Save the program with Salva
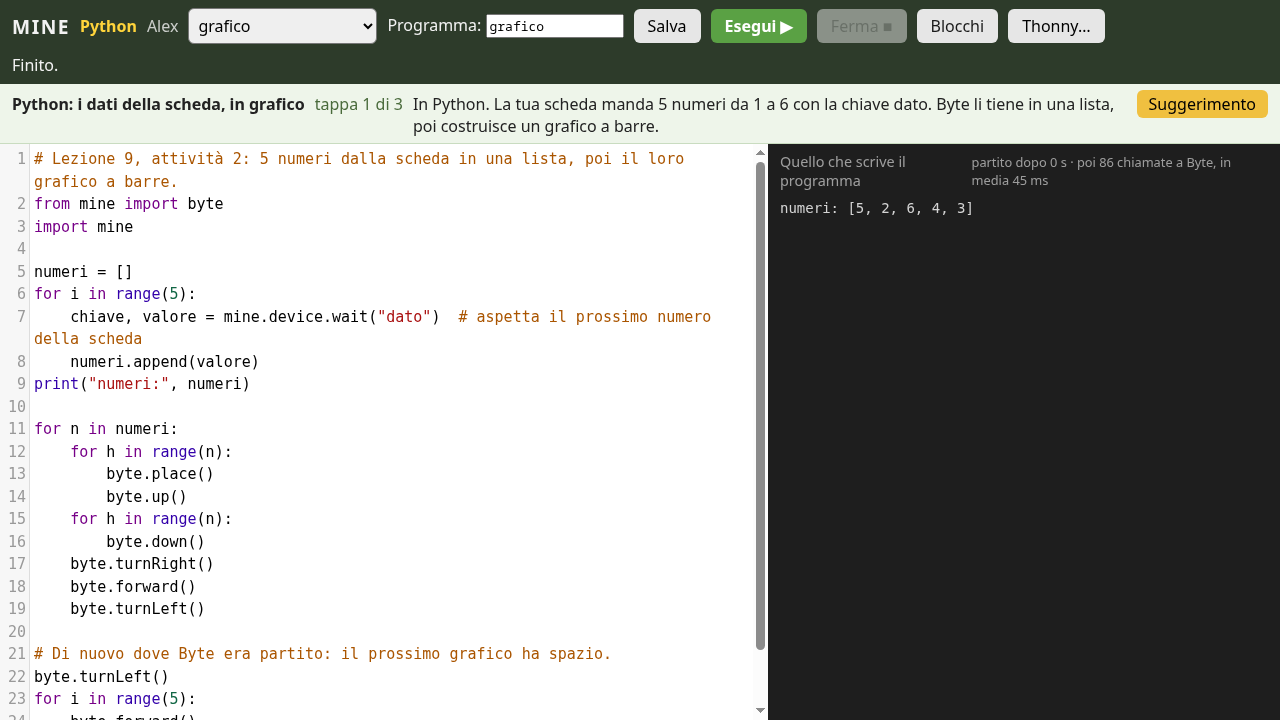The image size is (1280, 720). coord(667,26)
